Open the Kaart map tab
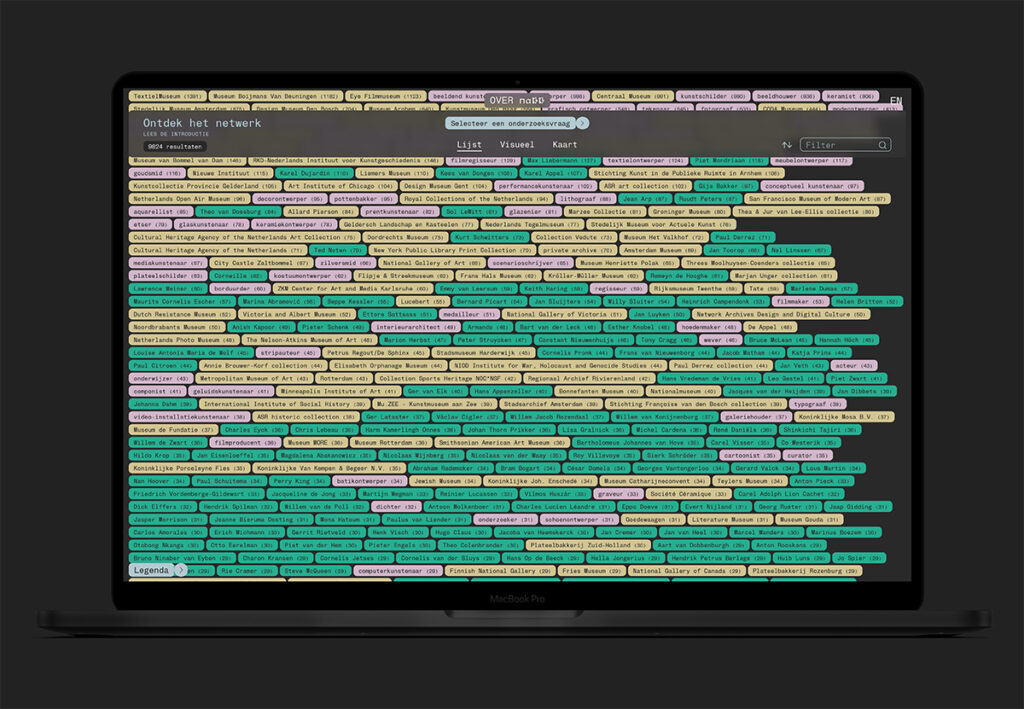 tap(565, 145)
